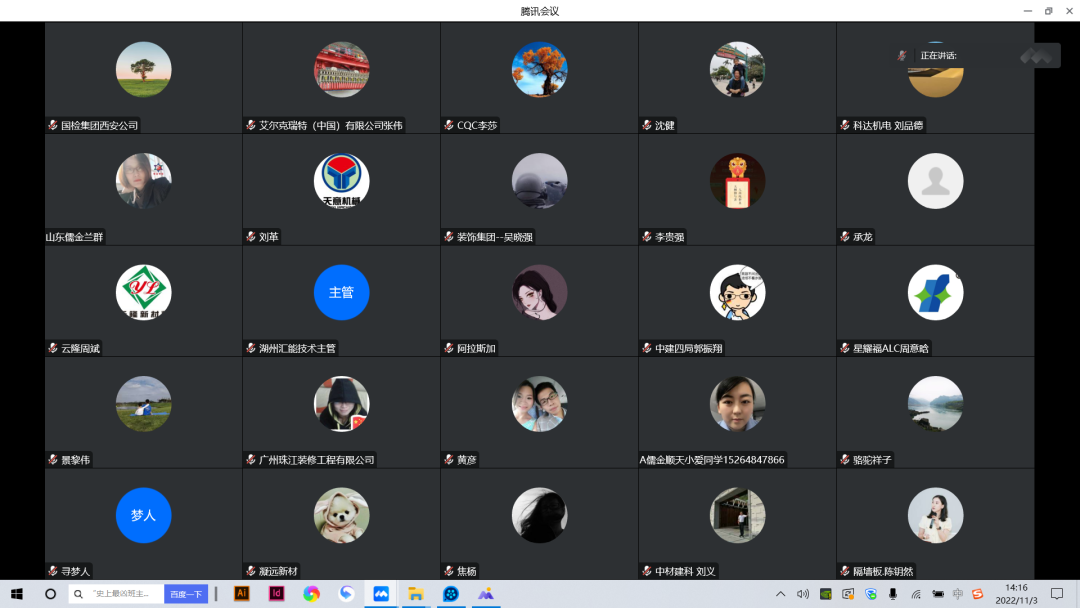Click 阿拉斯加's illustrated avatar
This screenshot has height=608, width=1080.
(539, 293)
